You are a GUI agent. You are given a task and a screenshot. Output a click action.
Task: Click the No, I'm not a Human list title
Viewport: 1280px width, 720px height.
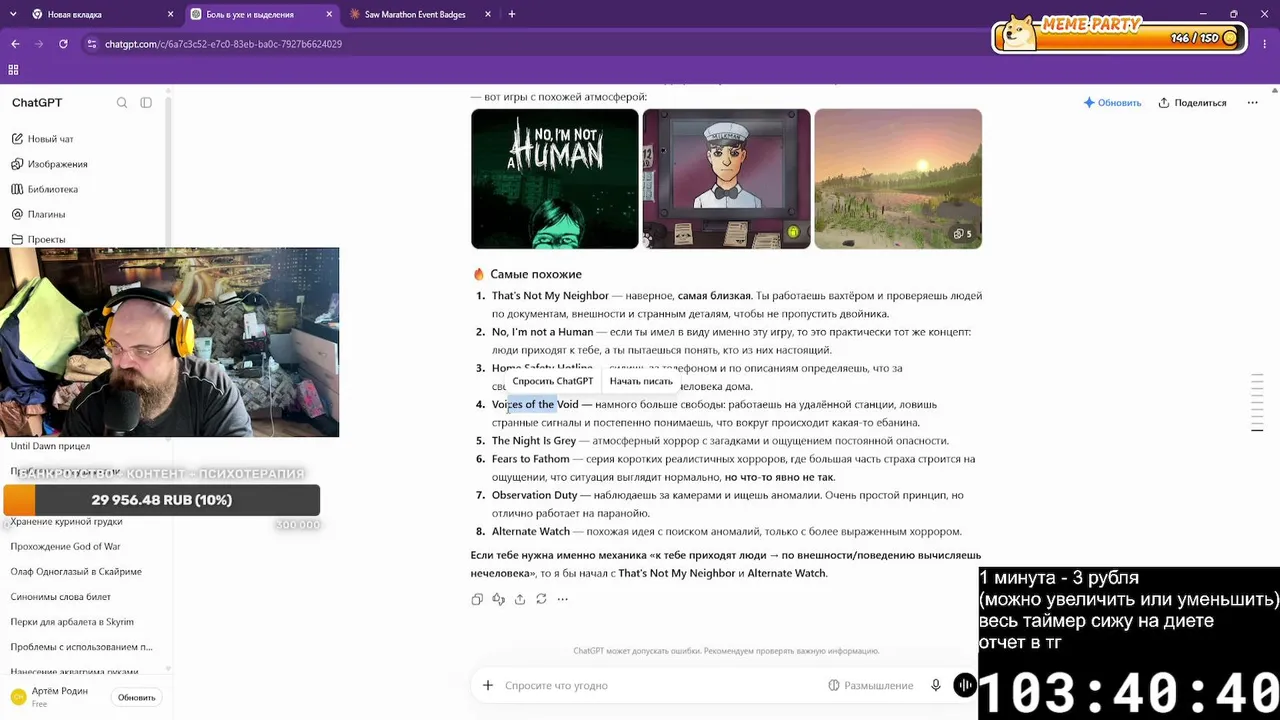coord(542,332)
